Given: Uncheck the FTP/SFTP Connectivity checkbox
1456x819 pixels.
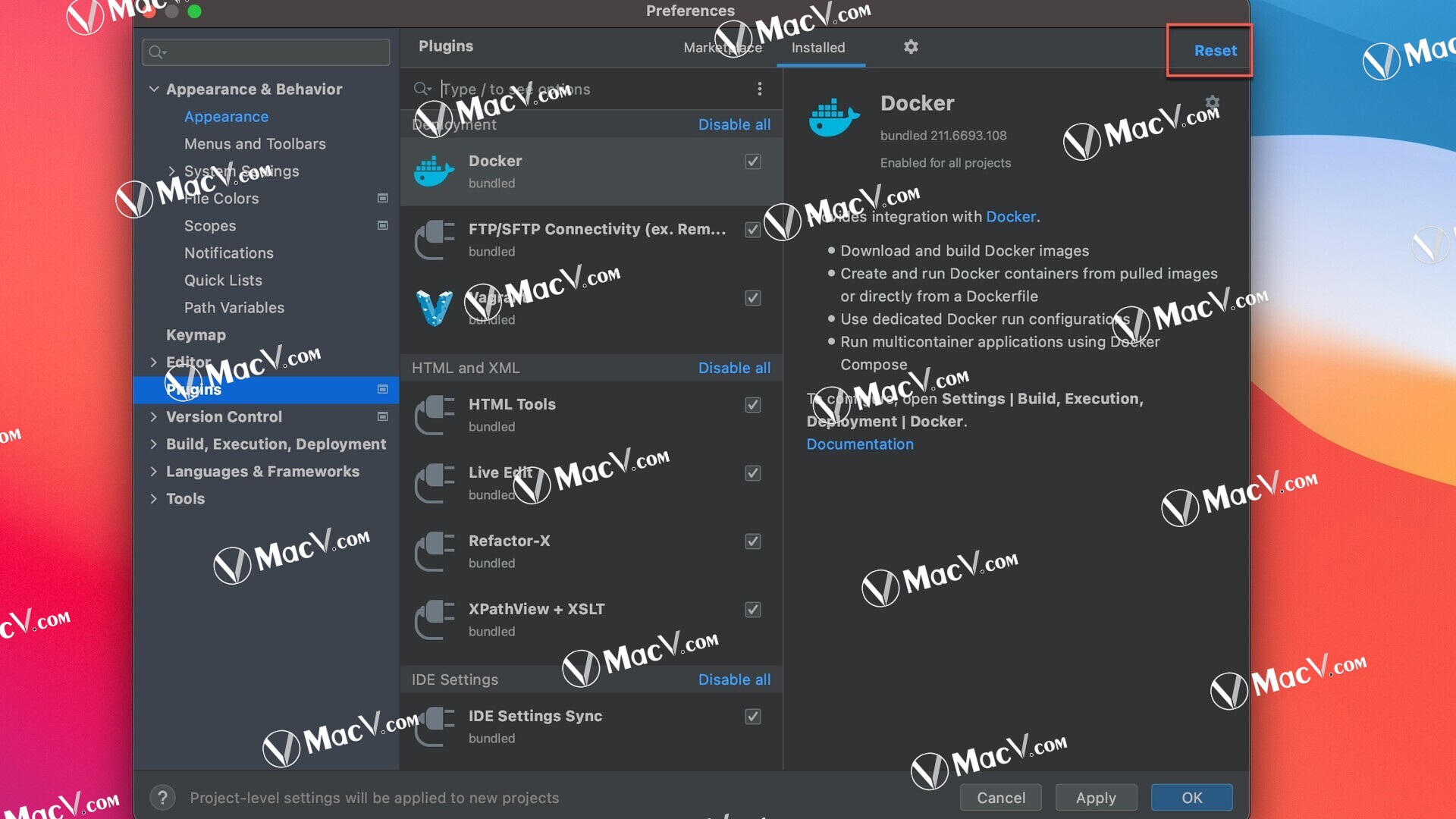Looking at the screenshot, I should pos(752,229).
